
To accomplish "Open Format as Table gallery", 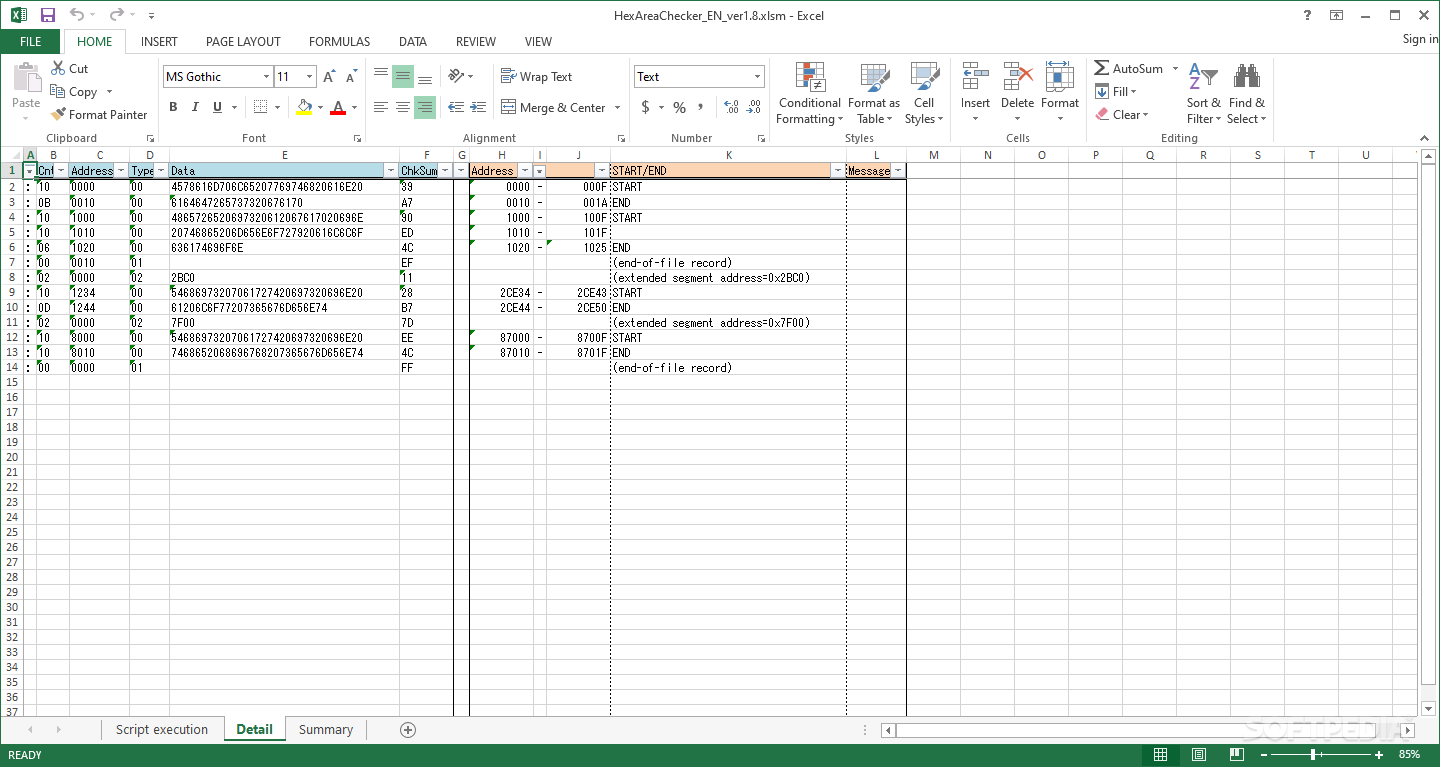I will click(874, 94).
